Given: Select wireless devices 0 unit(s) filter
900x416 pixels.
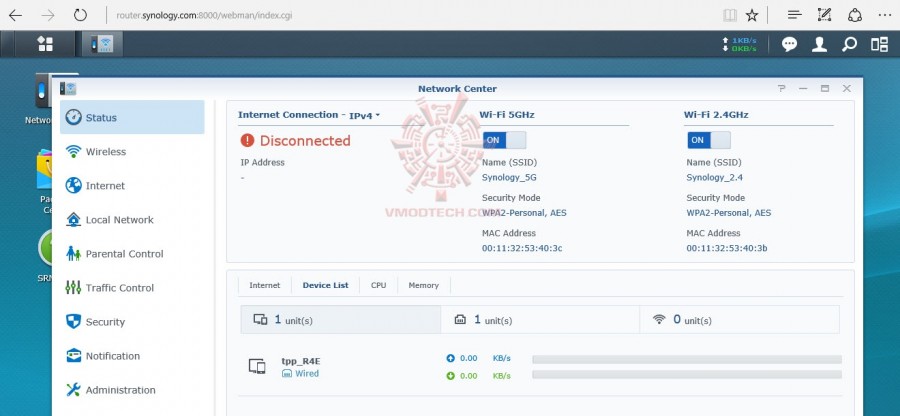Looking at the screenshot, I should (739, 320).
